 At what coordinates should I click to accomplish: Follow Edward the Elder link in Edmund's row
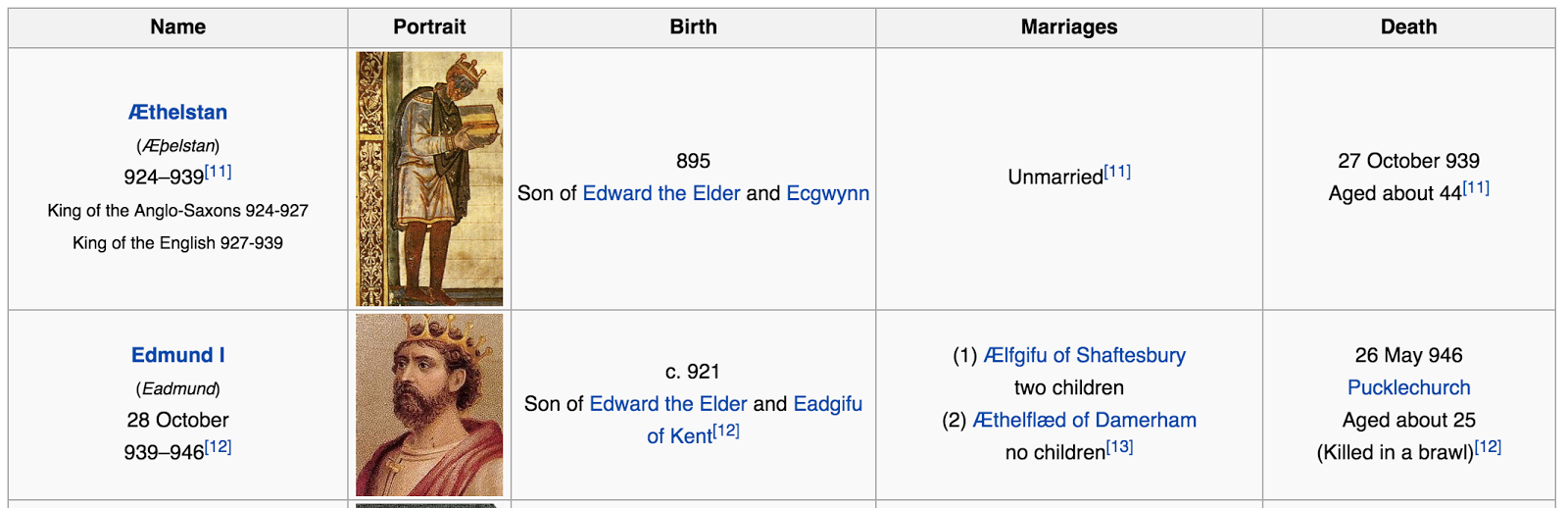[x=668, y=404]
